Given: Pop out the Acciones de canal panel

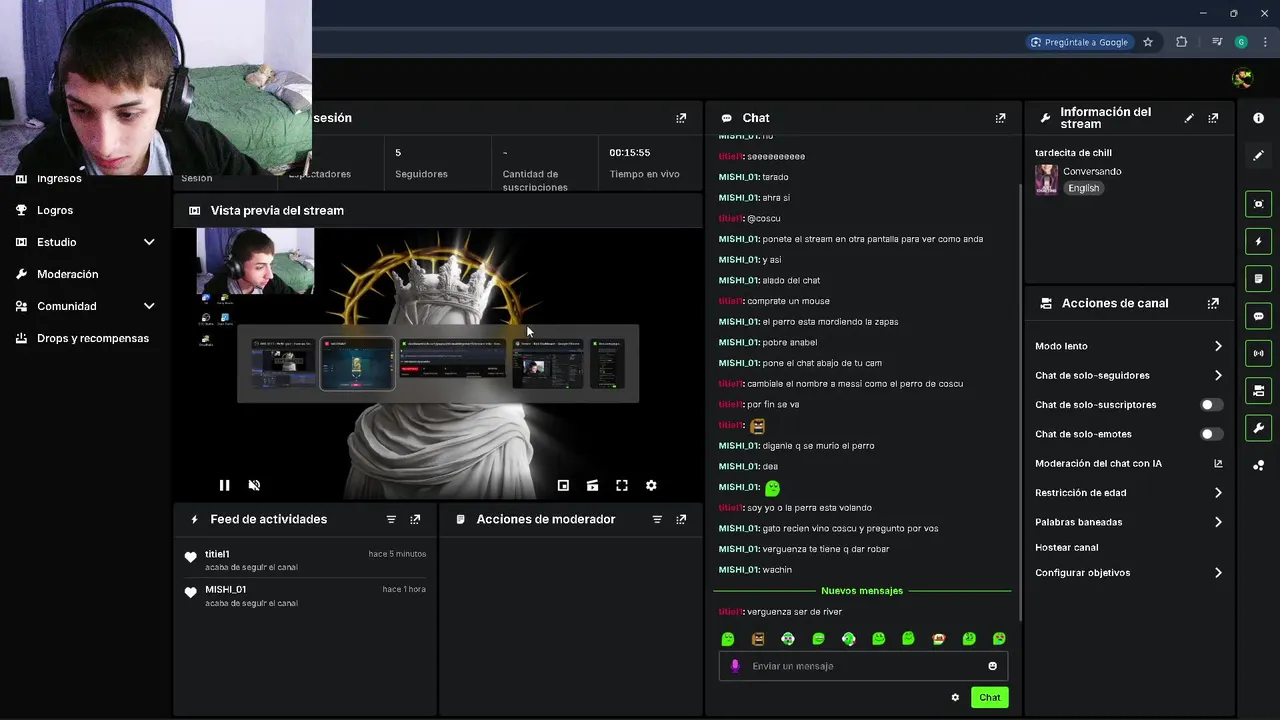Looking at the screenshot, I should 1213,303.
